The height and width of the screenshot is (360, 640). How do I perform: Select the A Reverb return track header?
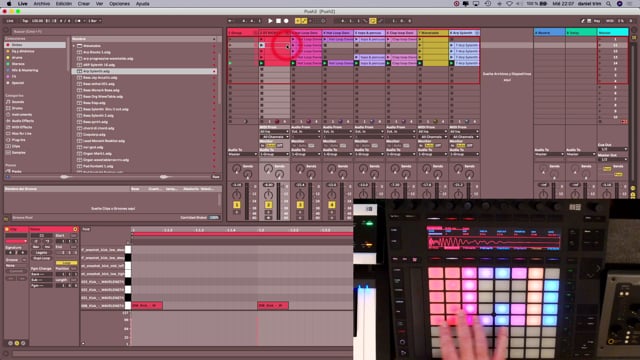549,33
